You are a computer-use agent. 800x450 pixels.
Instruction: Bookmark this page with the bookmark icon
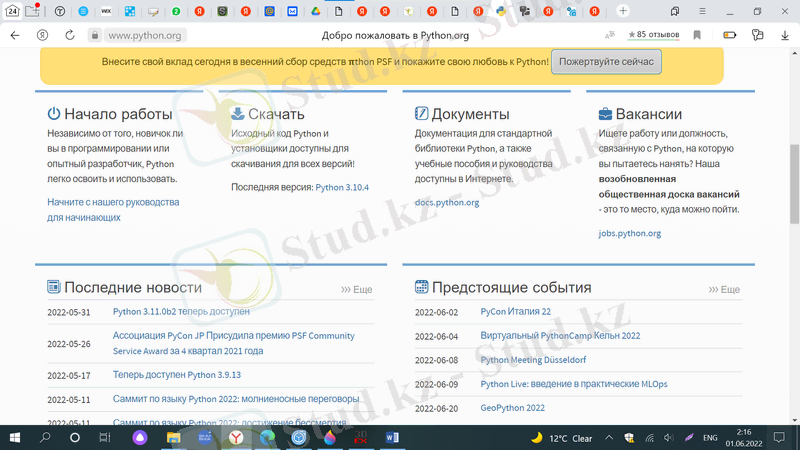point(698,35)
